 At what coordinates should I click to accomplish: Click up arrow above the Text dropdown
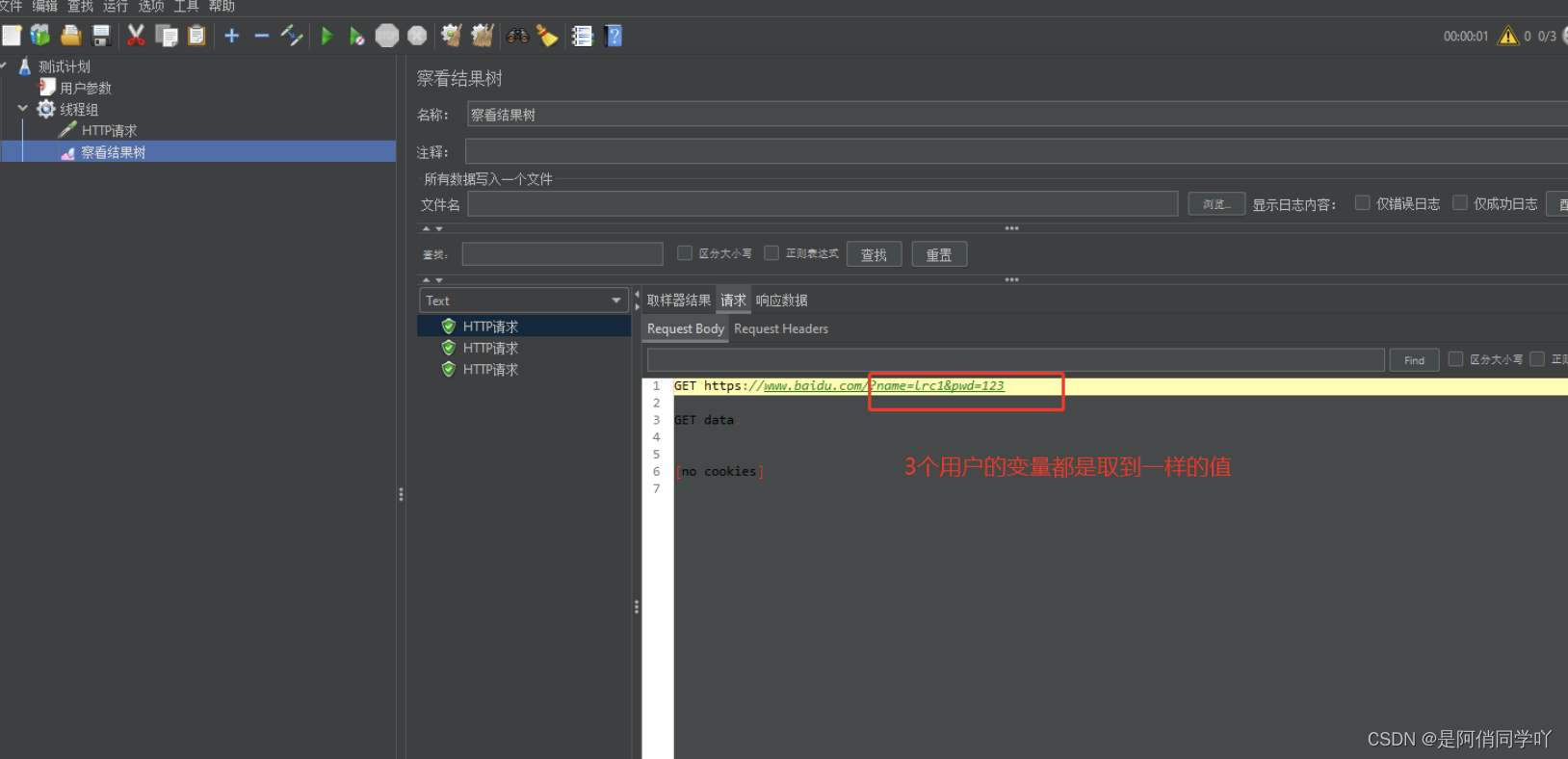click(426, 279)
